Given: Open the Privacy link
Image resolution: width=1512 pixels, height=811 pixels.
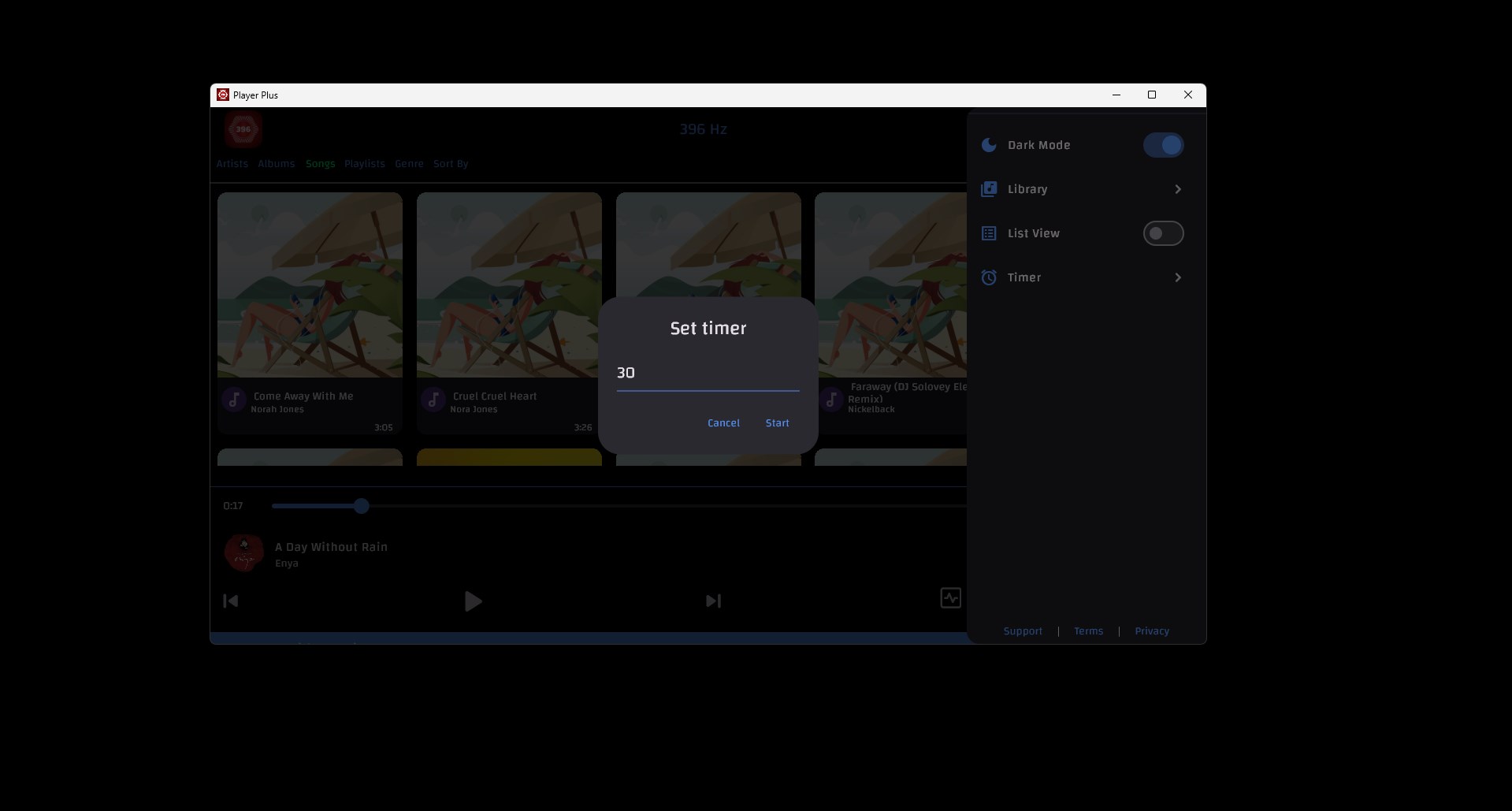Looking at the screenshot, I should point(1152,631).
